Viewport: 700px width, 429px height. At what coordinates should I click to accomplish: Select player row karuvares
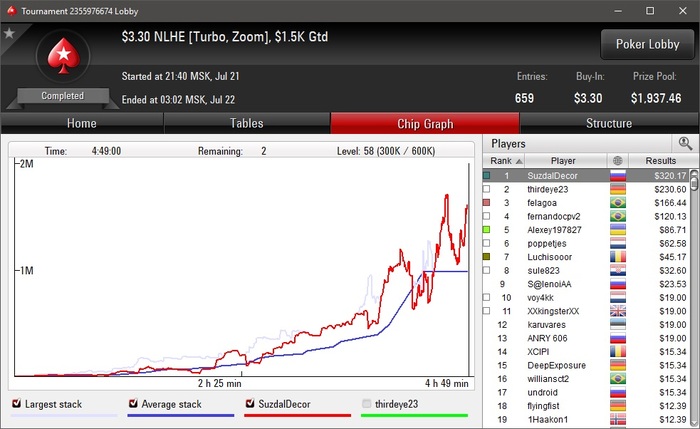coord(586,325)
